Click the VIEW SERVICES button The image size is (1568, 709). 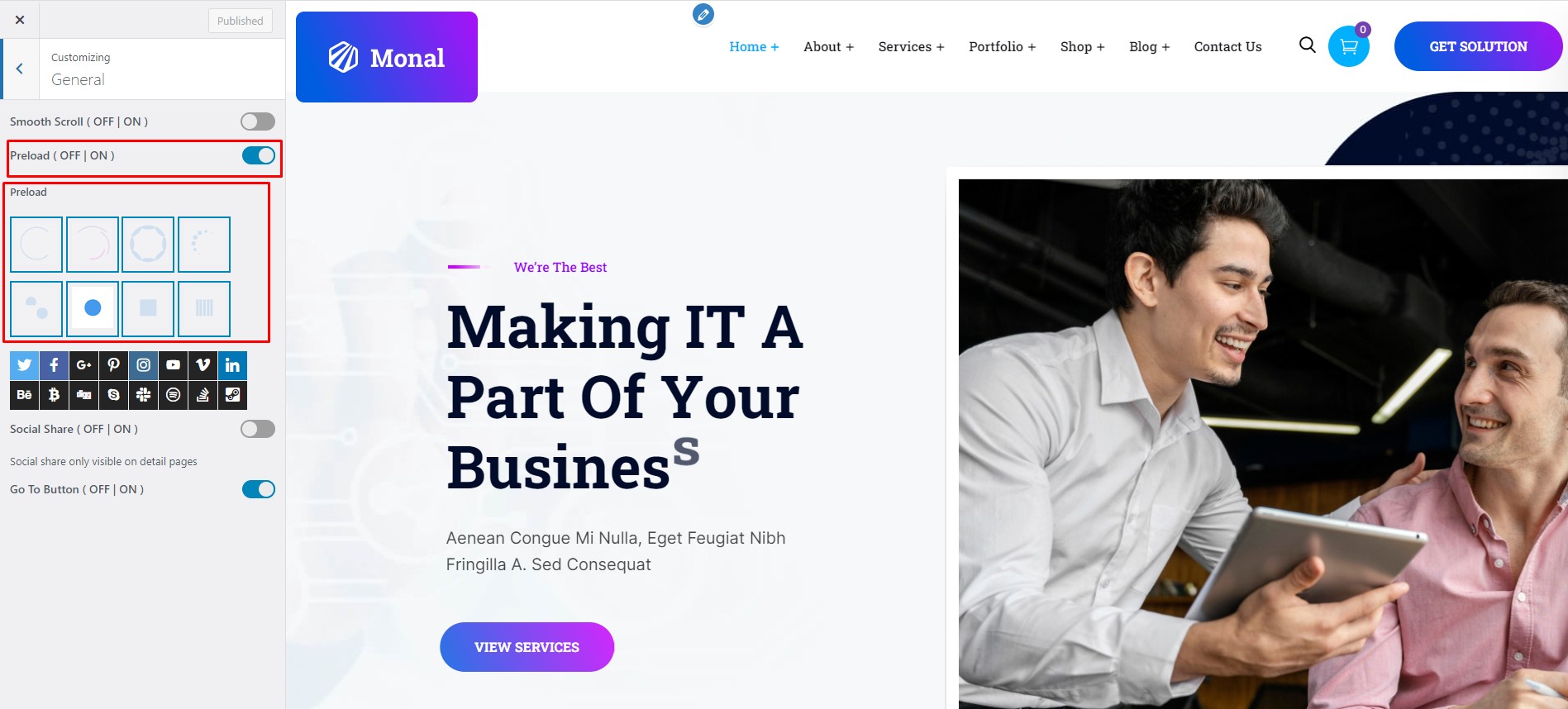coord(527,647)
